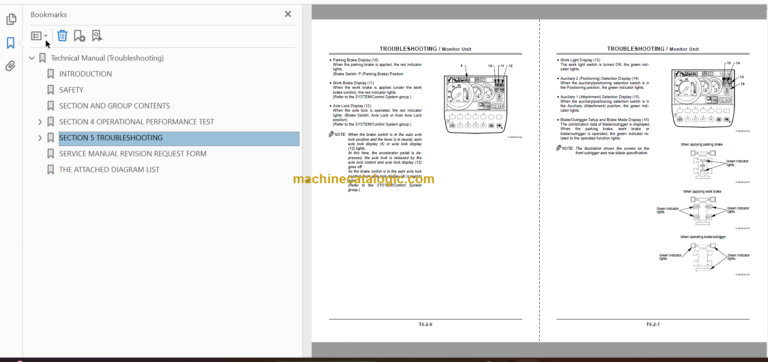
Task: Click the monitor unit diagram on page T5-2-7
Action: (703, 97)
